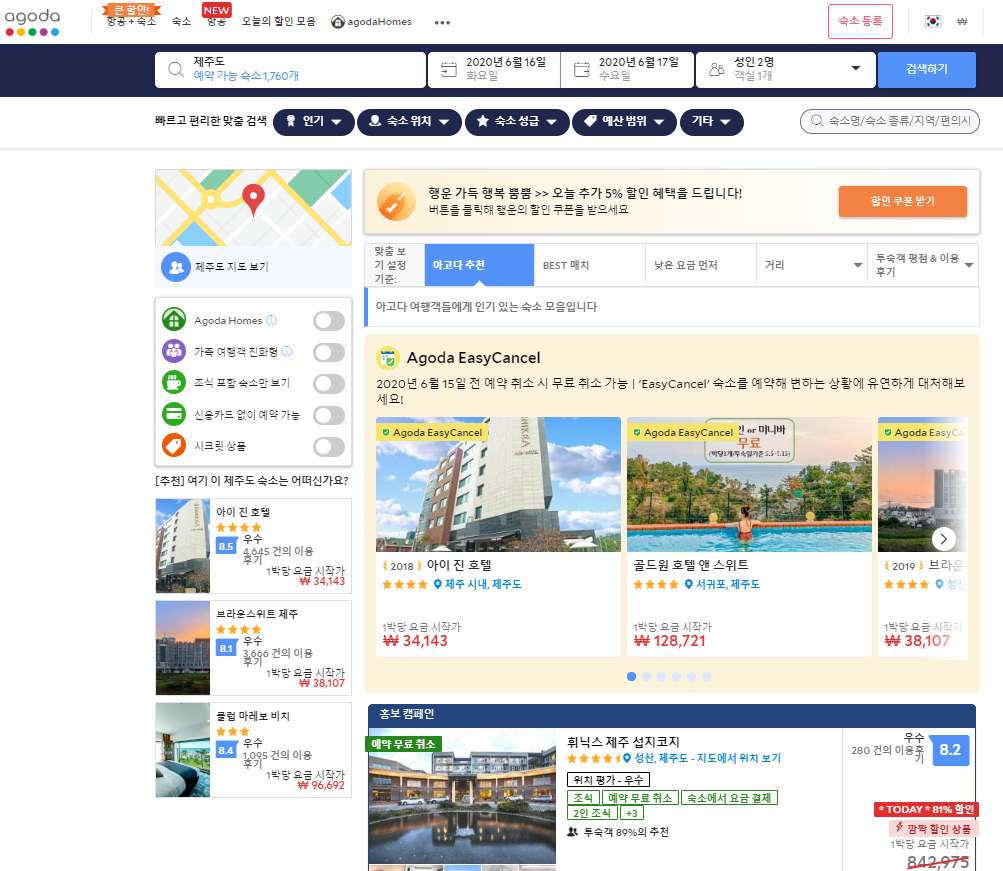This screenshot has height=871, width=1003.
Task: Open the 골드원 호텔 앤 스위트 card photo
Action: pos(749,484)
